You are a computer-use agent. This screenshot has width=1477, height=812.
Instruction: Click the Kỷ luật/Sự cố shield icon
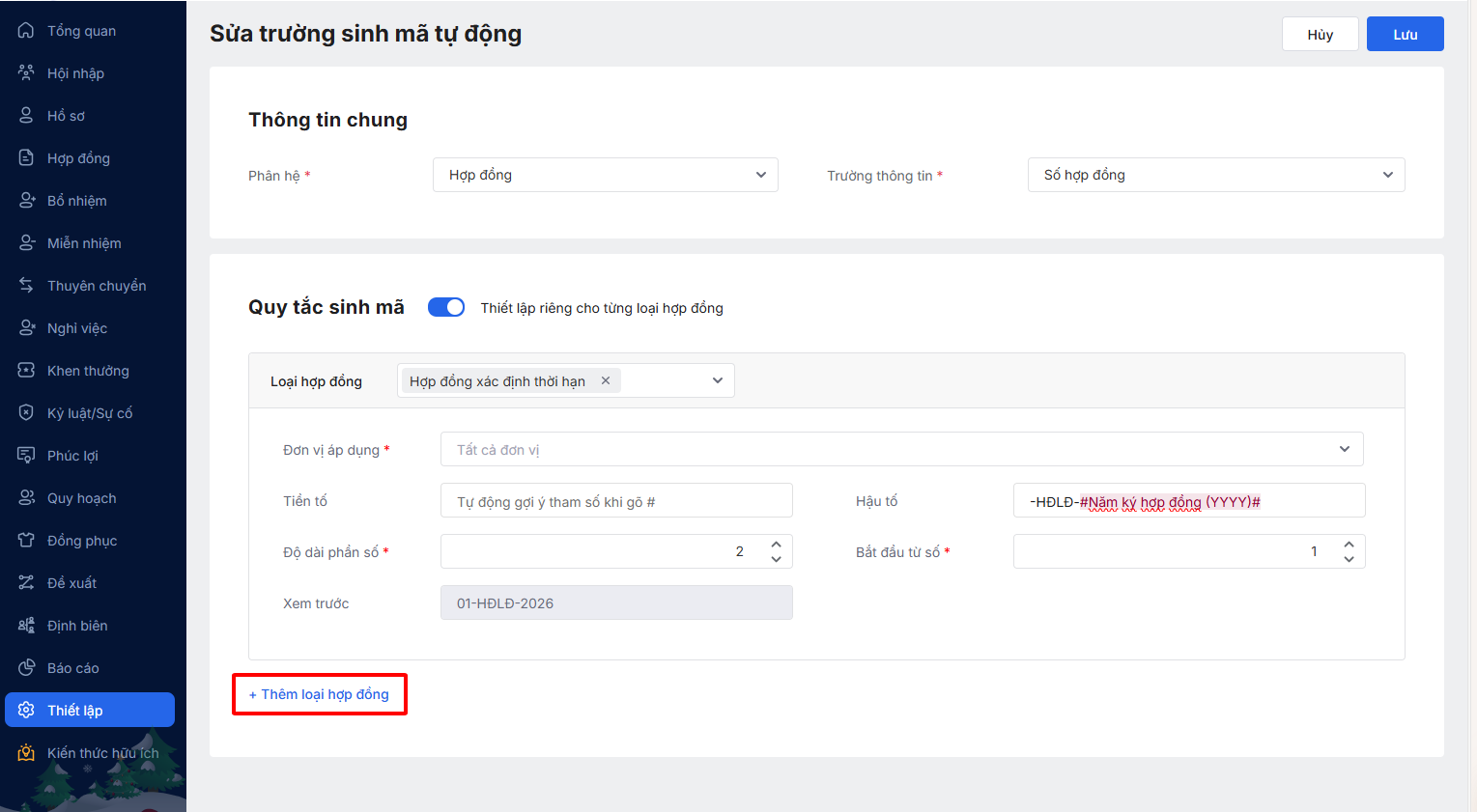[x=26, y=413]
